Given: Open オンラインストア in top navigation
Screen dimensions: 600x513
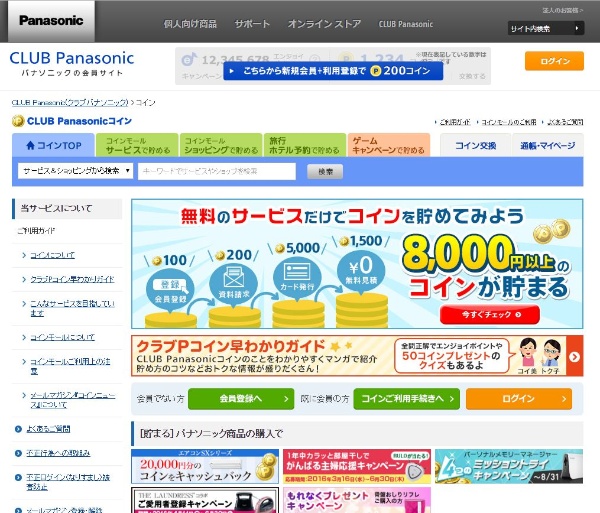Looking at the screenshot, I should tap(324, 24).
